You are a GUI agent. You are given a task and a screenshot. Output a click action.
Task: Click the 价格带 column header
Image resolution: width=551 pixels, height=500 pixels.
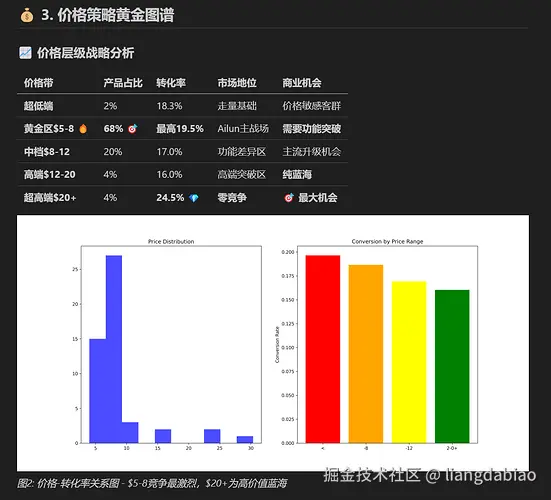pos(39,83)
